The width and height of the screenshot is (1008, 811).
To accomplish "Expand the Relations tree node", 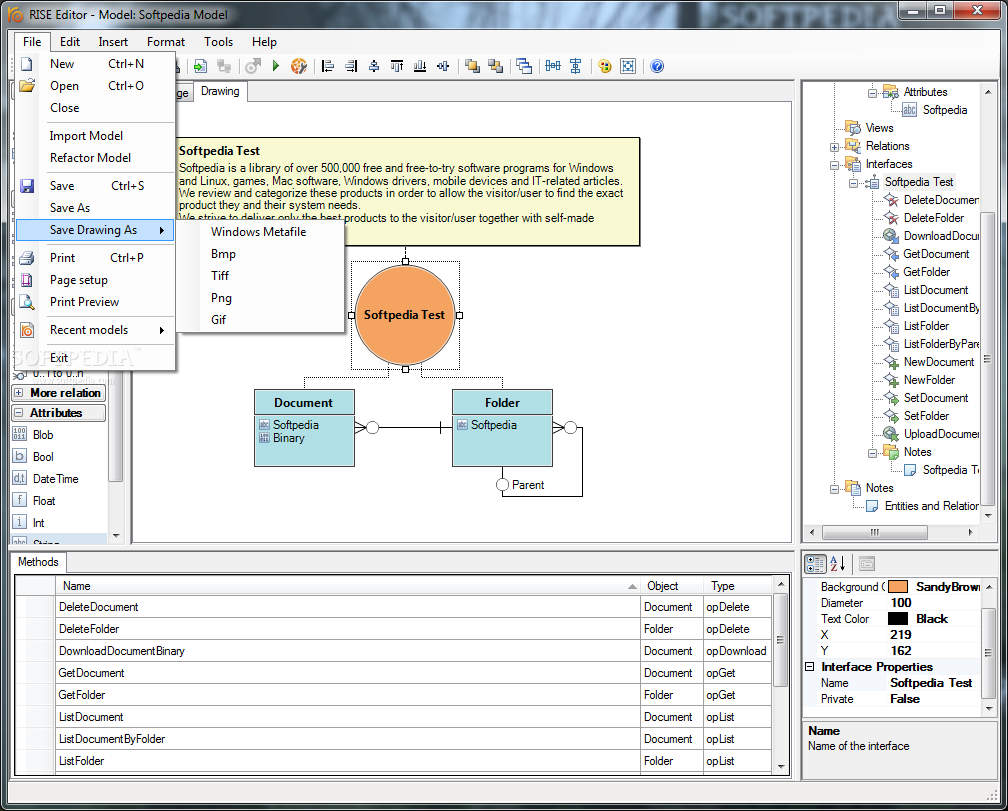I will click(x=834, y=147).
